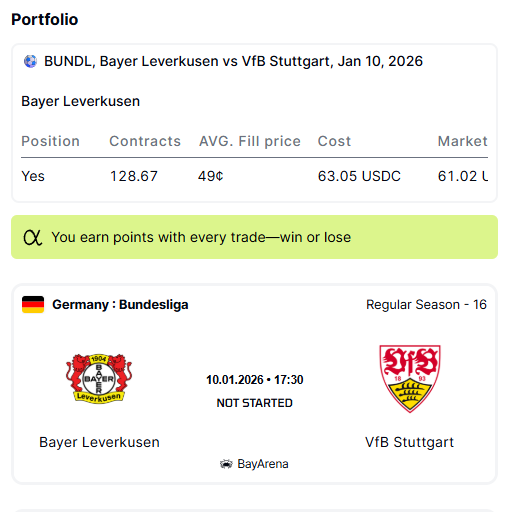The image size is (512, 512).
Task: Click the earn points green banner
Action: click(x=255, y=237)
